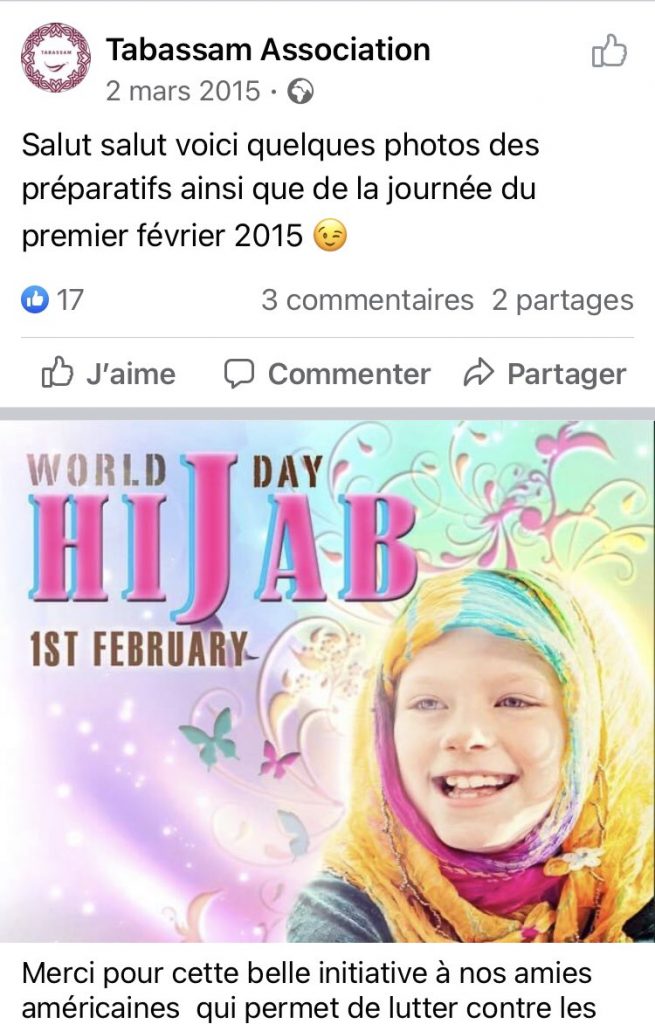The image size is (655, 1024).
Task: Tap the thumbs-up icon beside page name
Action: coord(609,51)
